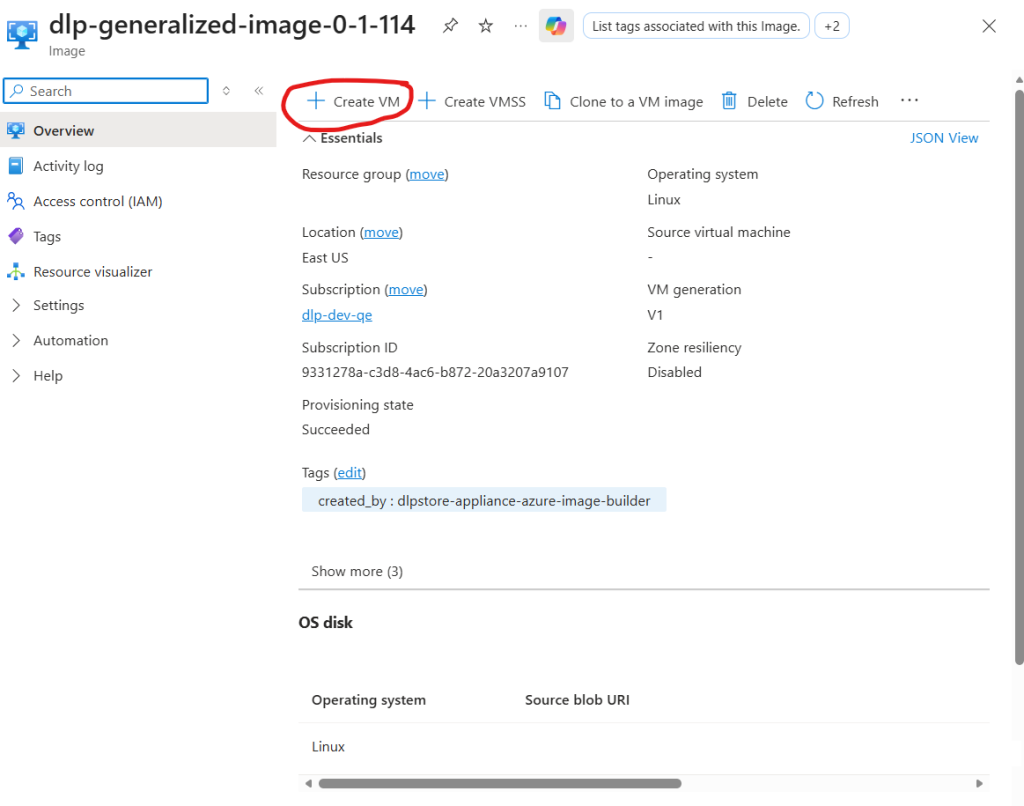Click the horizontal scrollbar left arrow
This screenshot has height=806, width=1024.
pos(308,783)
